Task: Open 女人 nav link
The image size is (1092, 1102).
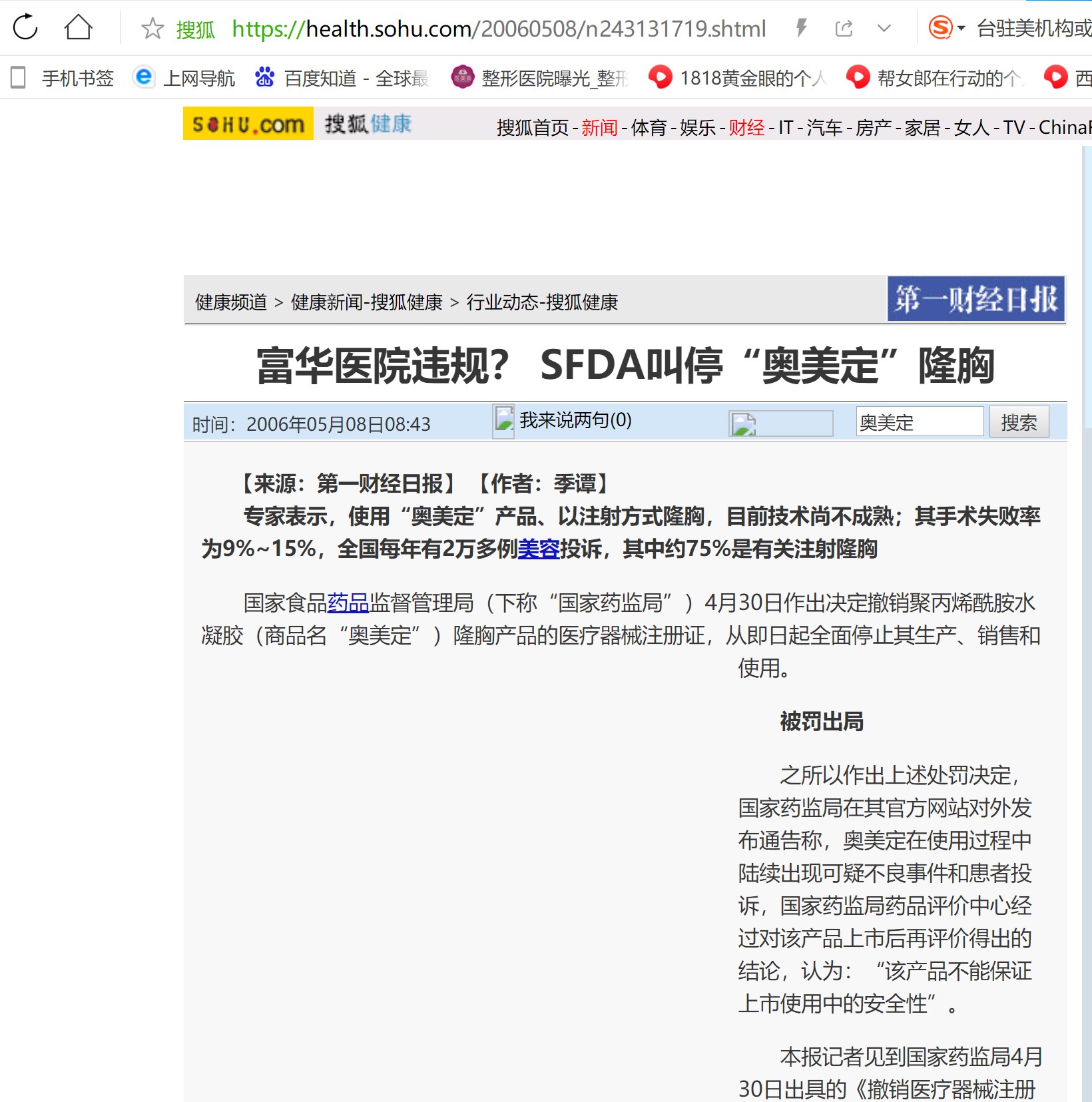Action: tap(972, 127)
